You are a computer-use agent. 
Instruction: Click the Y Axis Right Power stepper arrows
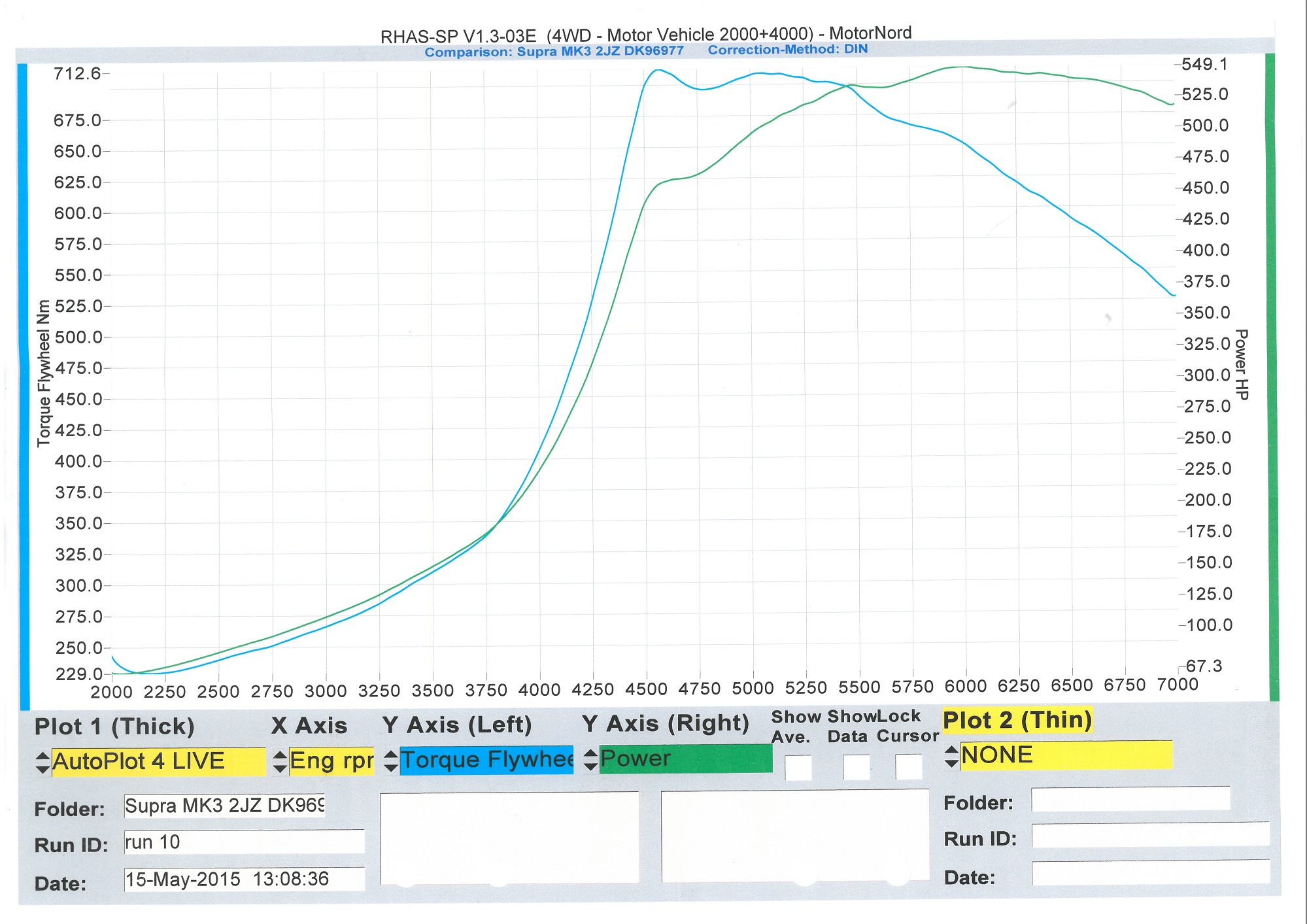(590, 759)
